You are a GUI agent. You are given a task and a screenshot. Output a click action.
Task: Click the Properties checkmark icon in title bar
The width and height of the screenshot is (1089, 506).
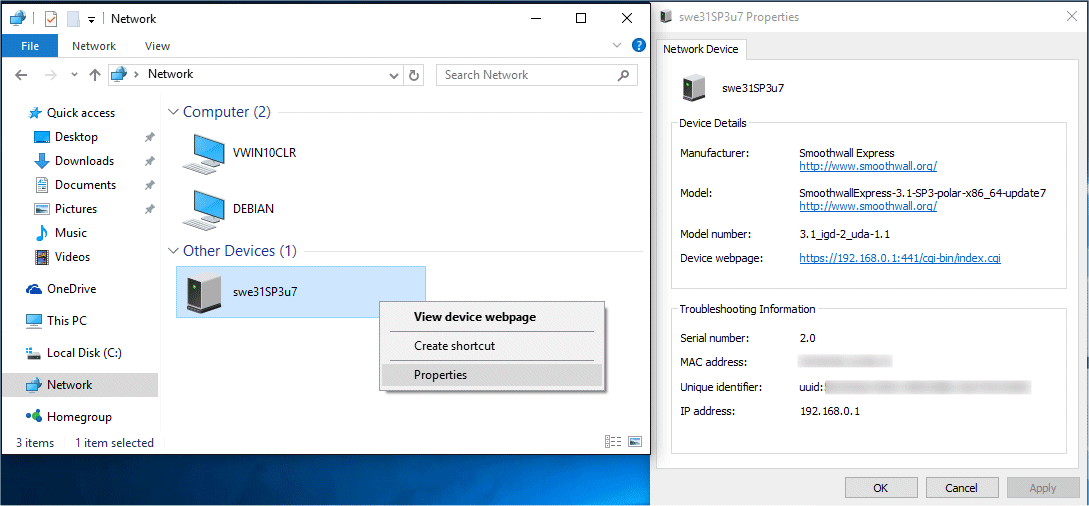(51, 19)
